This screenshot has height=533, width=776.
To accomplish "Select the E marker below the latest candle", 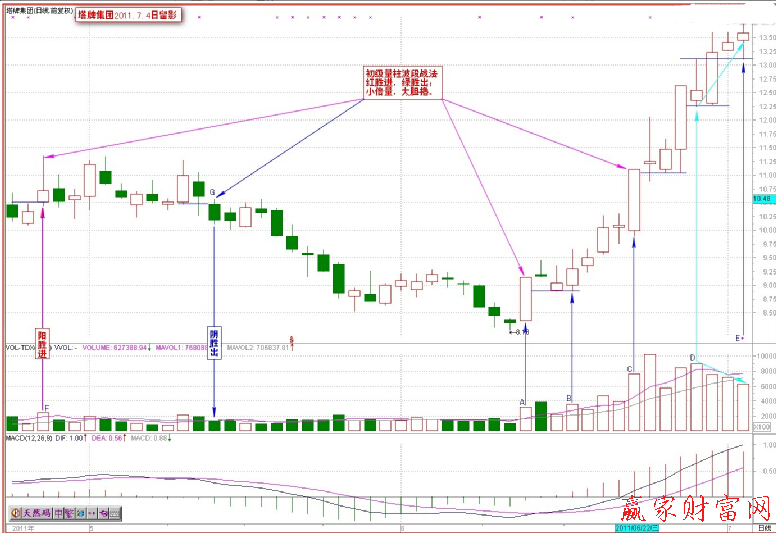I will point(738,338).
